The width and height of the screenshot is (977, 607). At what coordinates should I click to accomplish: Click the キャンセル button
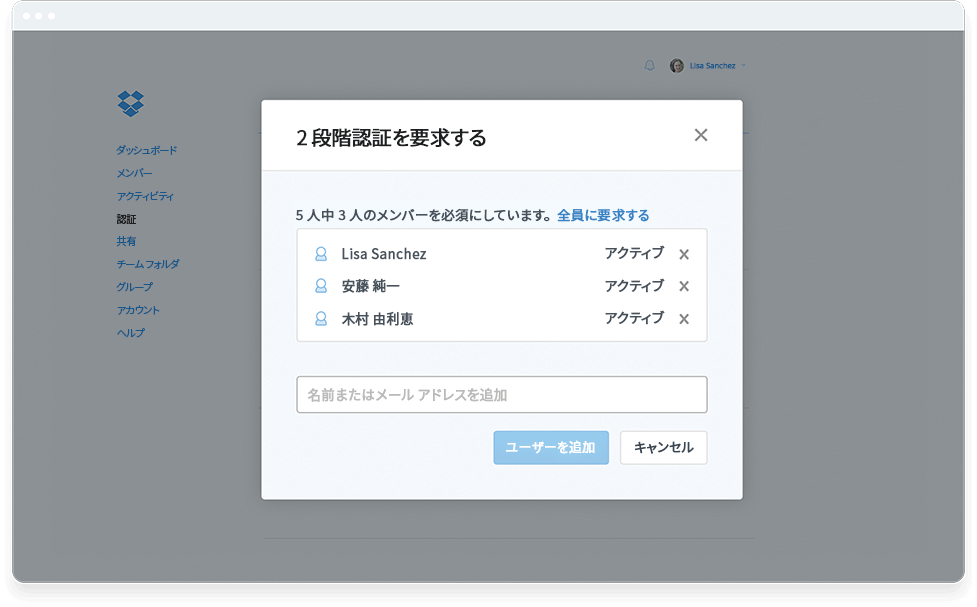coord(663,447)
